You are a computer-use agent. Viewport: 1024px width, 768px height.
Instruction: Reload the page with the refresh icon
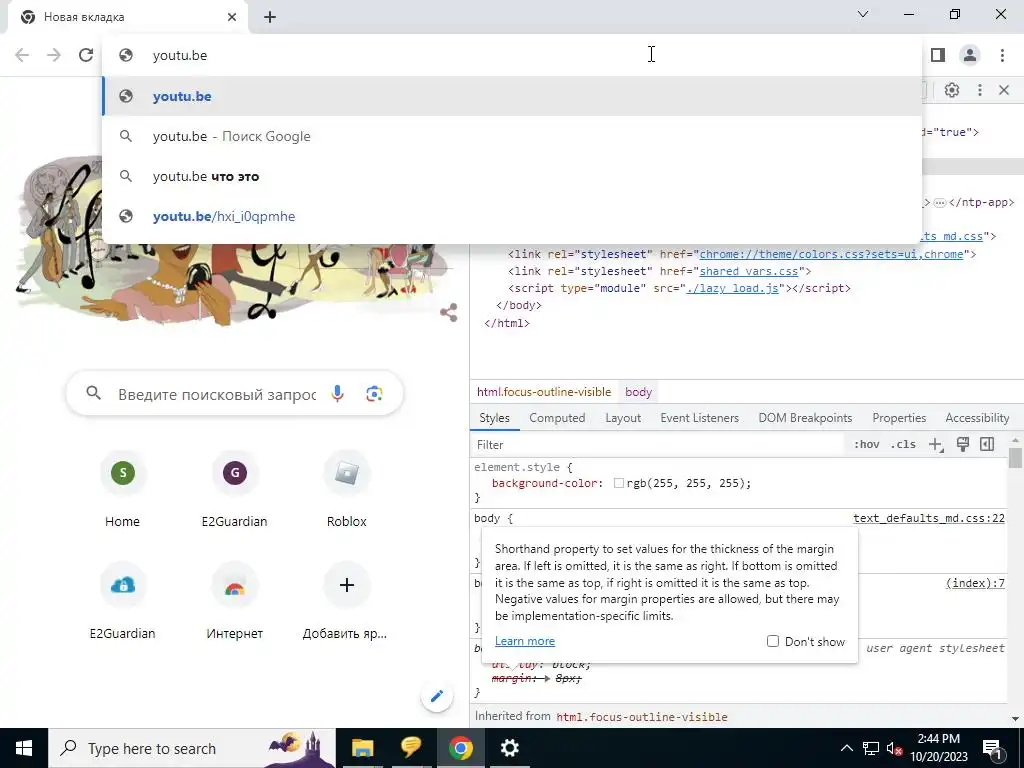(x=86, y=56)
